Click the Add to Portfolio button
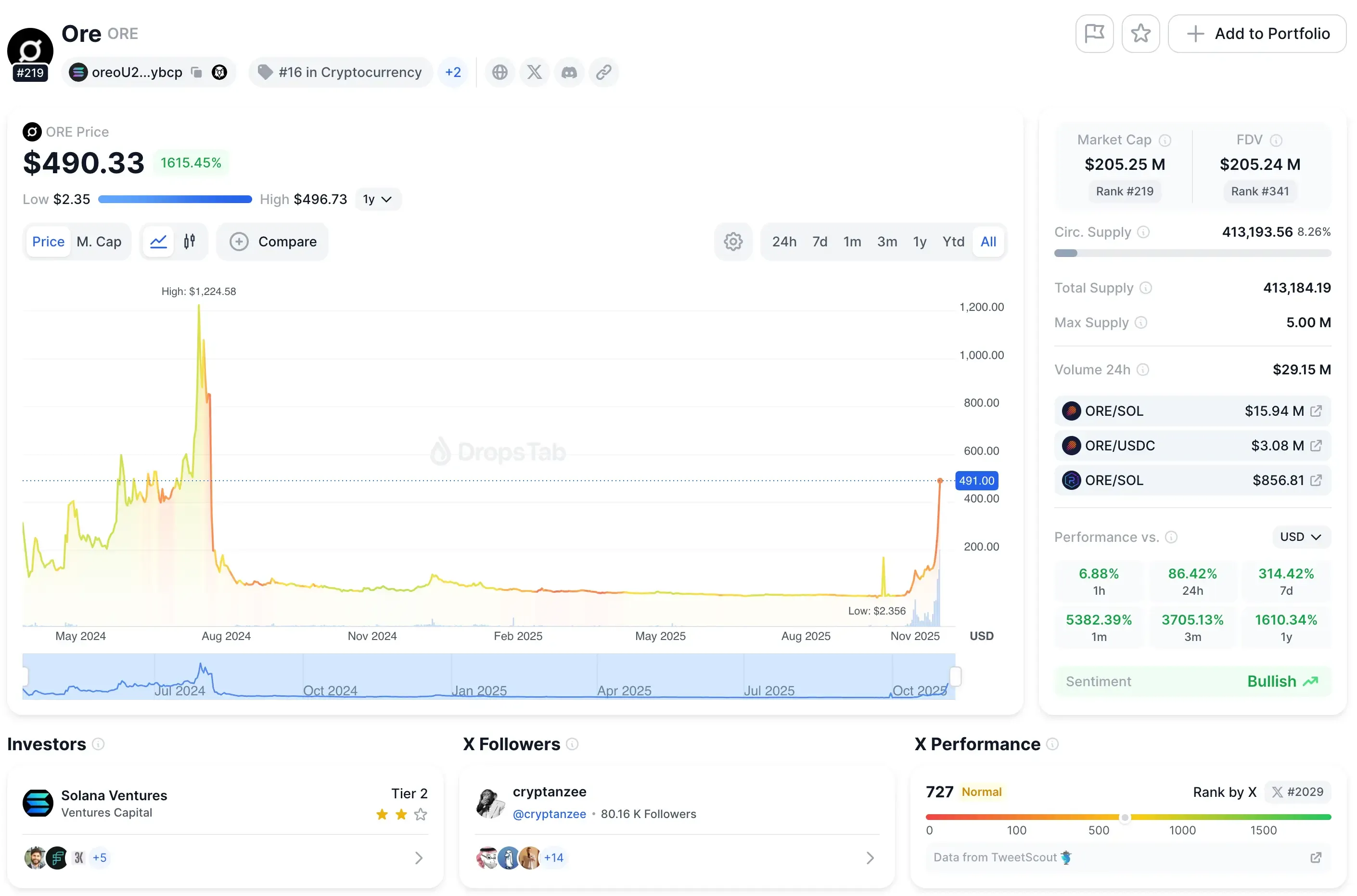Viewport: 1357px width, 896px height. [x=1256, y=34]
